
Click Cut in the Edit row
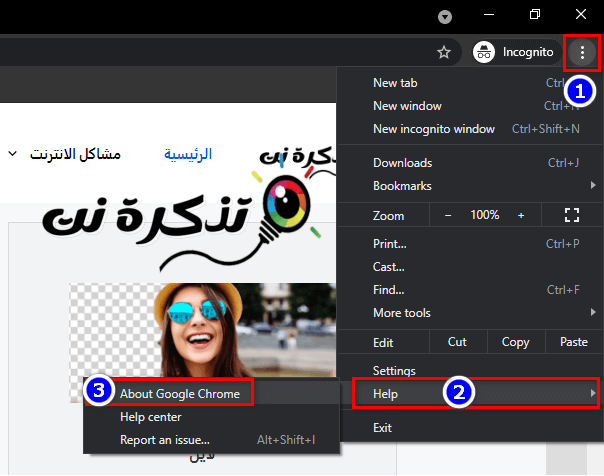pos(457,342)
